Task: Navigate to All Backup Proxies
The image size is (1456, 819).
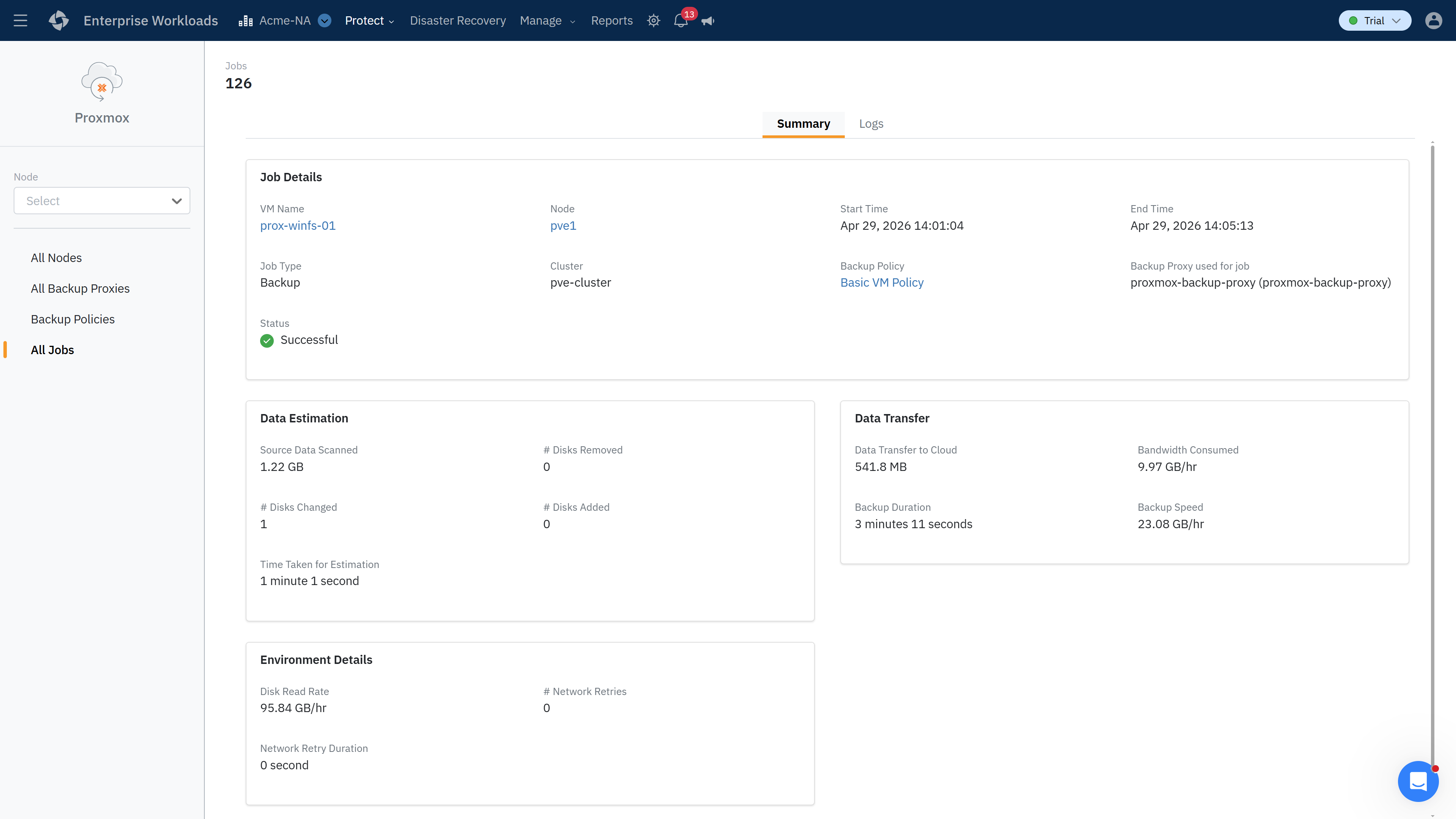Action: tap(80, 289)
